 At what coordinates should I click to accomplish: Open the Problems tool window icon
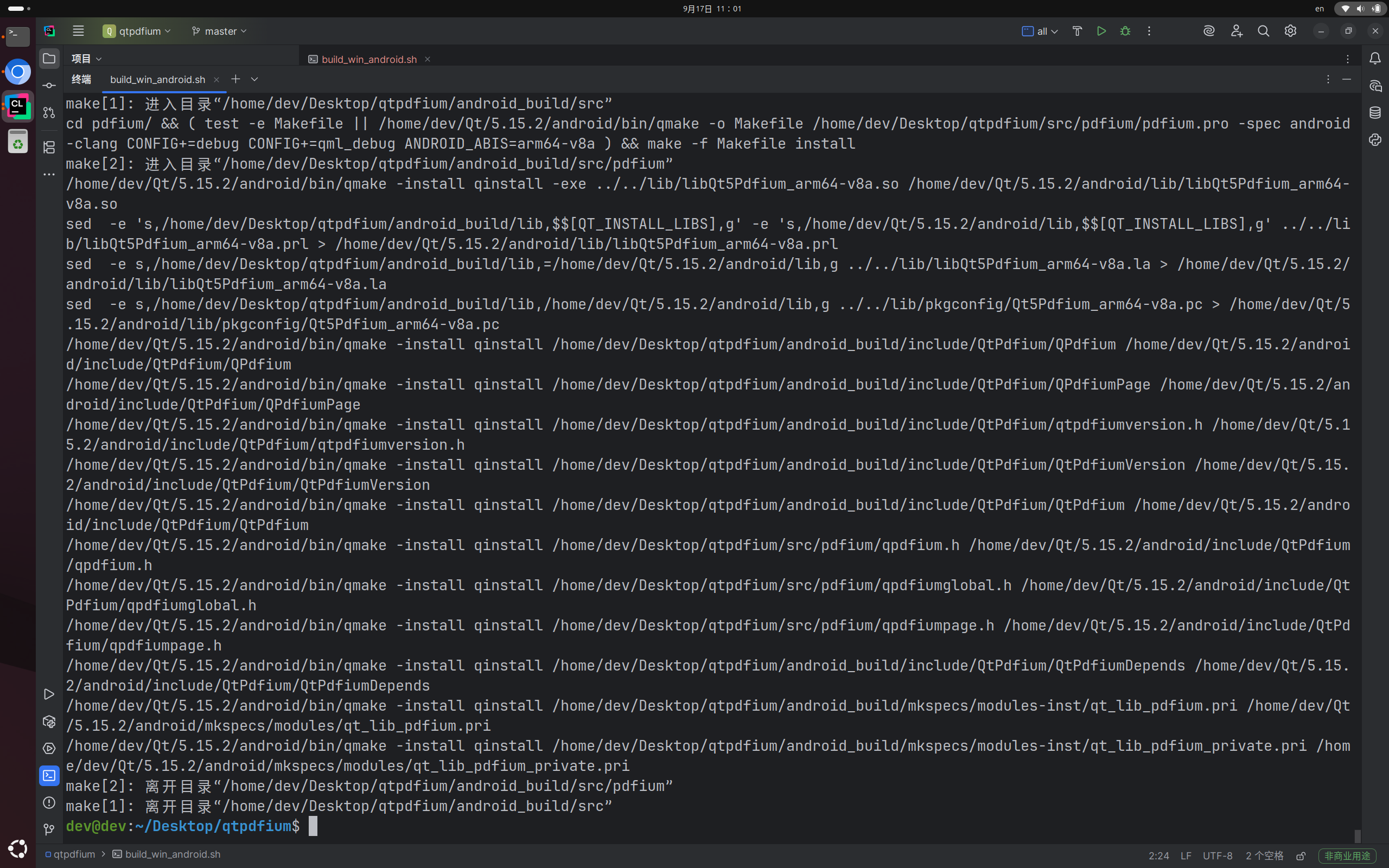tap(49, 802)
